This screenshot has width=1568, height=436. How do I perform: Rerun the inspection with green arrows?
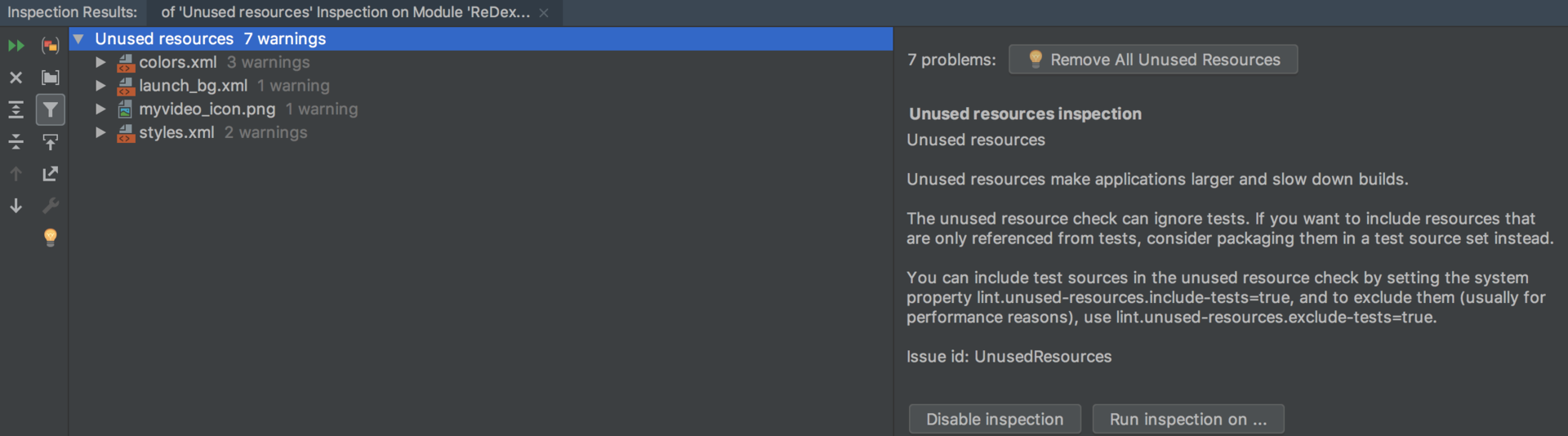[x=16, y=46]
